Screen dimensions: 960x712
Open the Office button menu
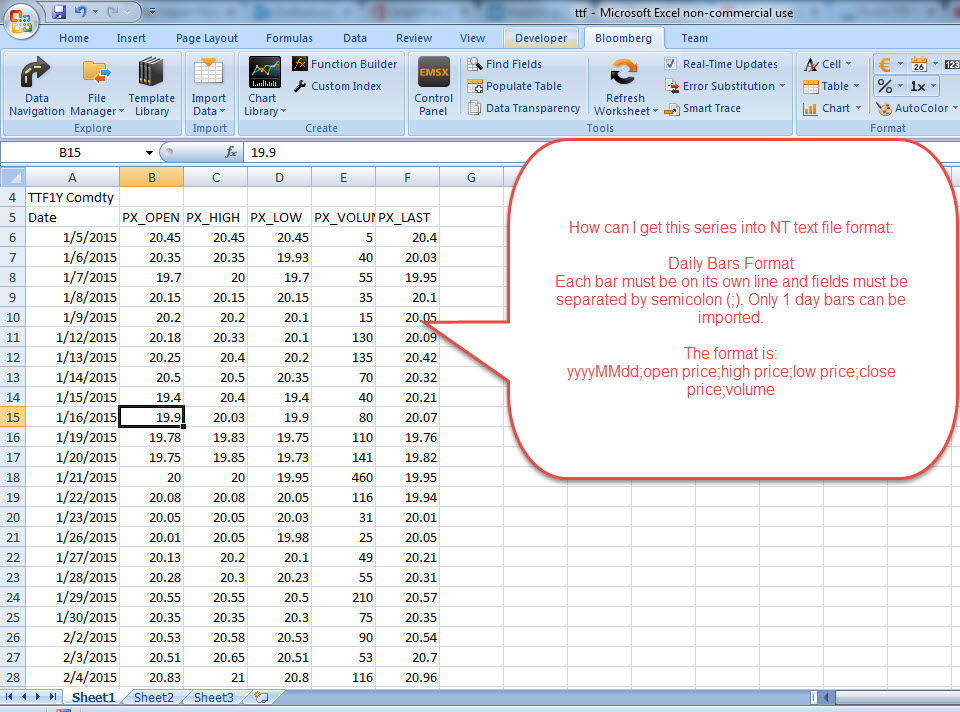[21, 20]
